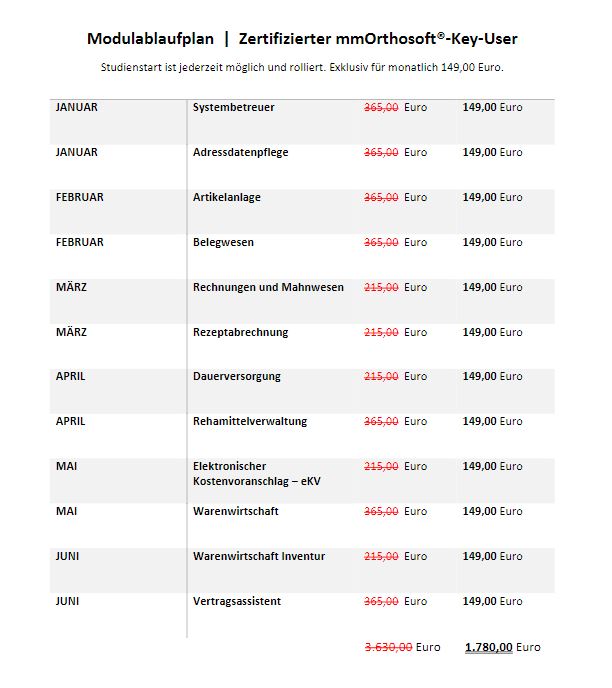Select the first JANUAR month label

point(76,107)
